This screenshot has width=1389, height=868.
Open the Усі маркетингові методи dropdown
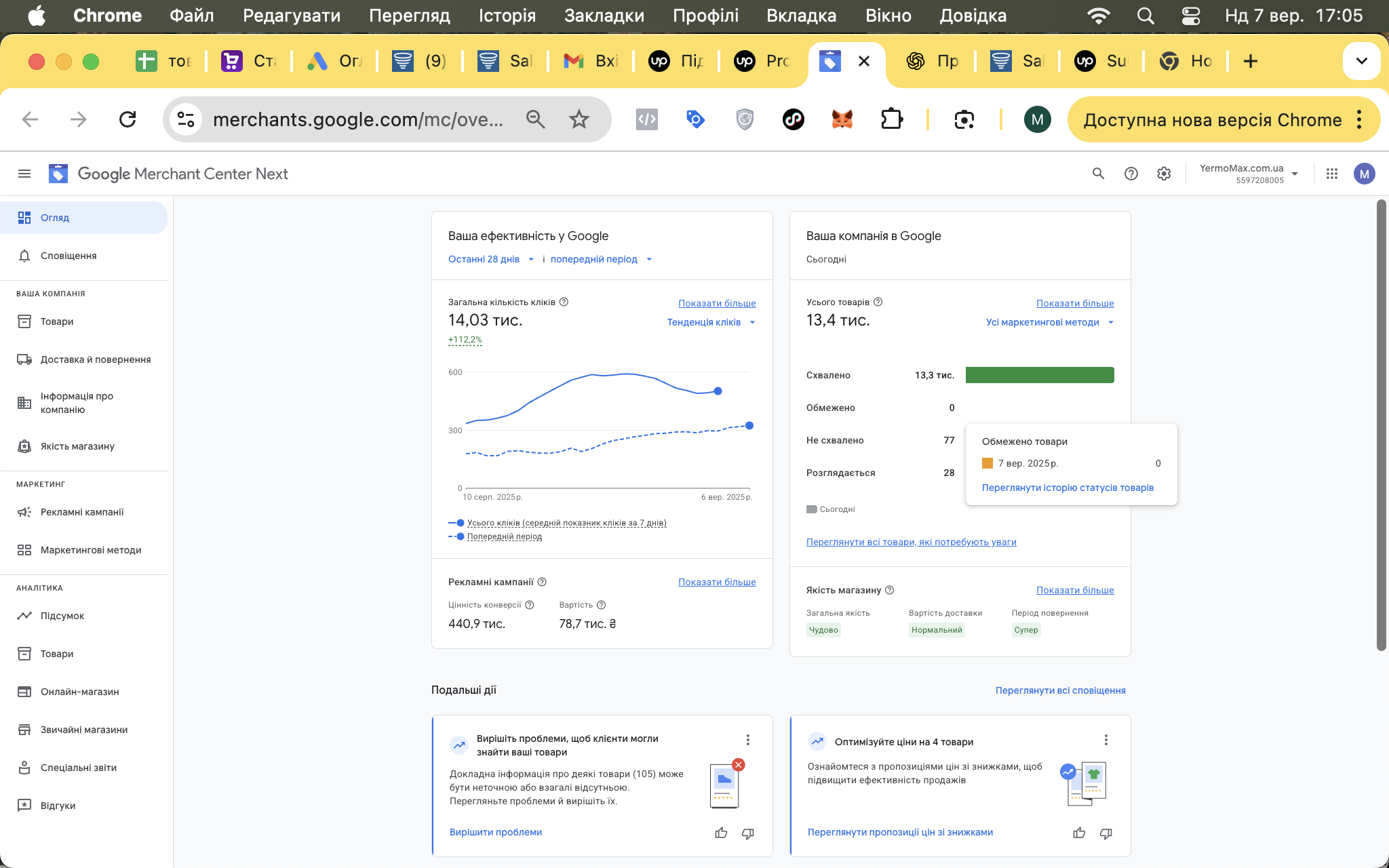[1050, 322]
